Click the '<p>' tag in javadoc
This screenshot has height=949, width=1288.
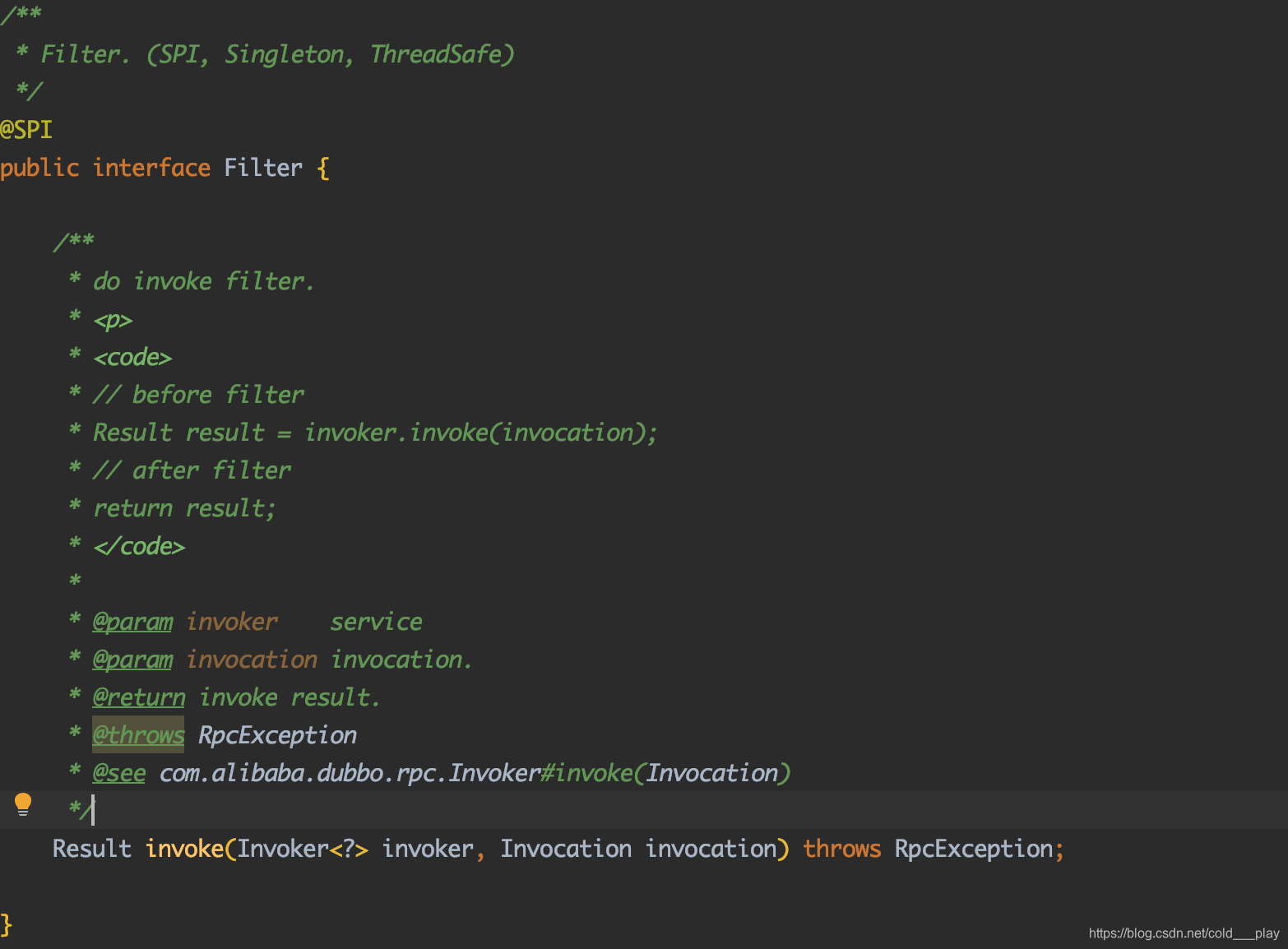(x=113, y=320)
